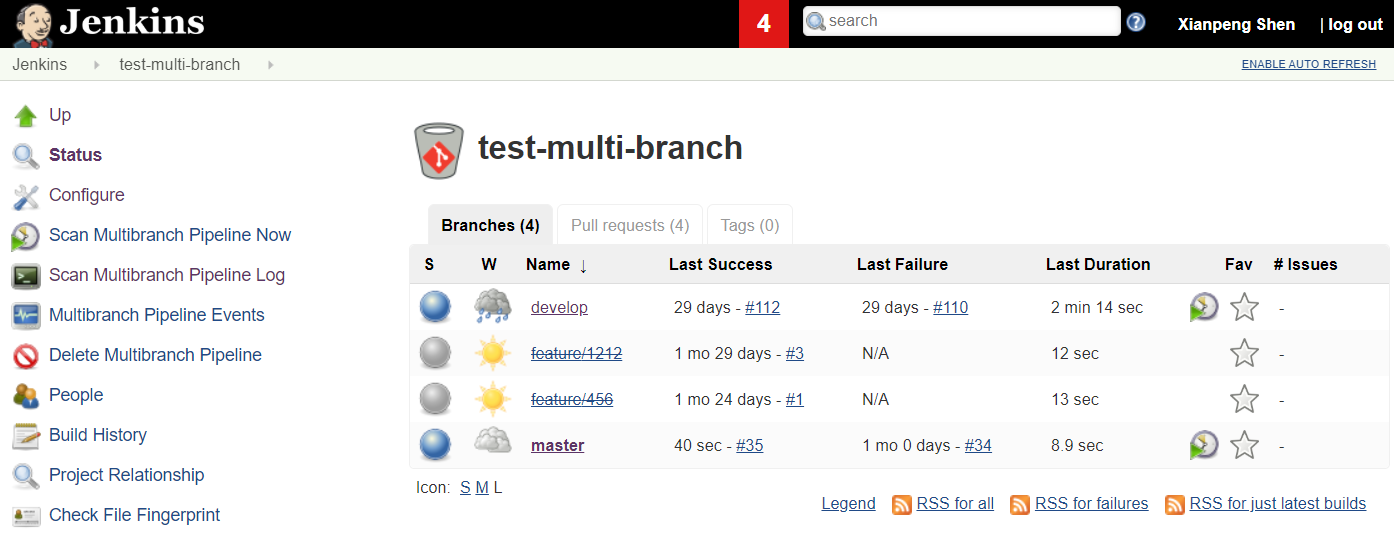Viewport: 1394px width, 538px height.
Task: Expand the test-multi-branch breadcrumb arrow
Action: click(x=270, y=65)
